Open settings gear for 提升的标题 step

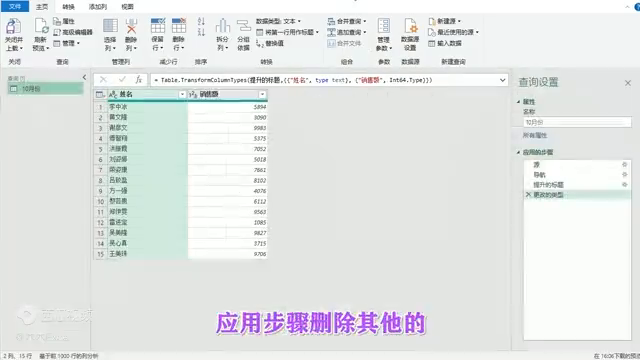pyautogui.click(x=624, y=184)
